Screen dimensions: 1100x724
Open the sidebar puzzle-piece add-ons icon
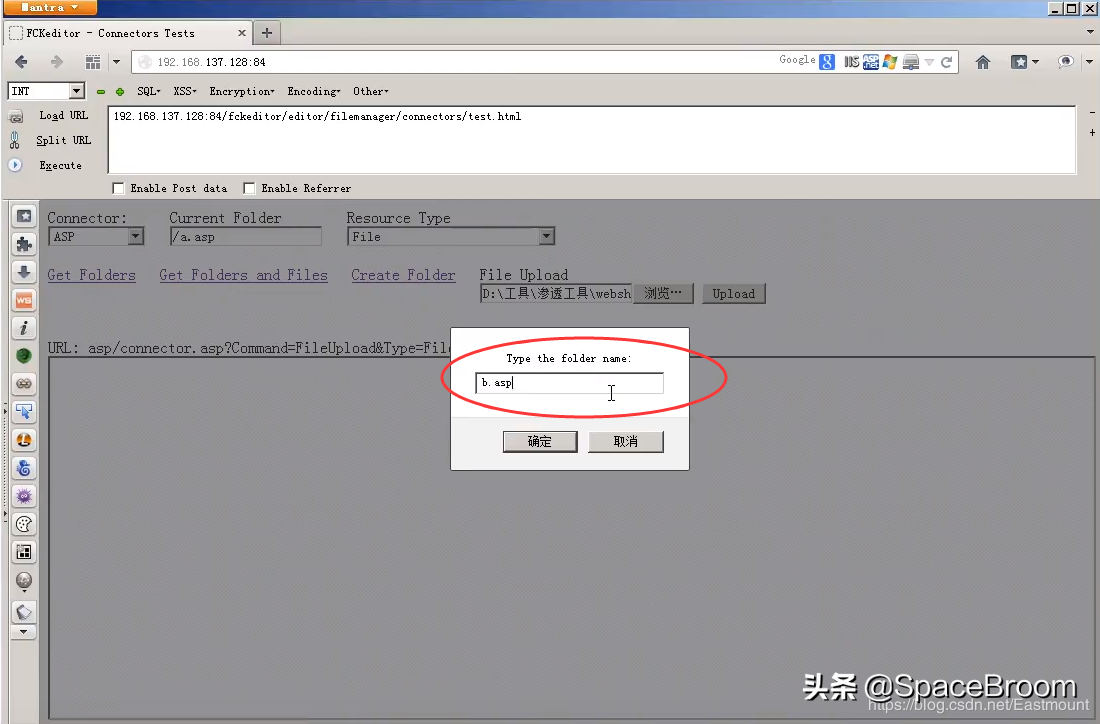(x=24, y=244)
